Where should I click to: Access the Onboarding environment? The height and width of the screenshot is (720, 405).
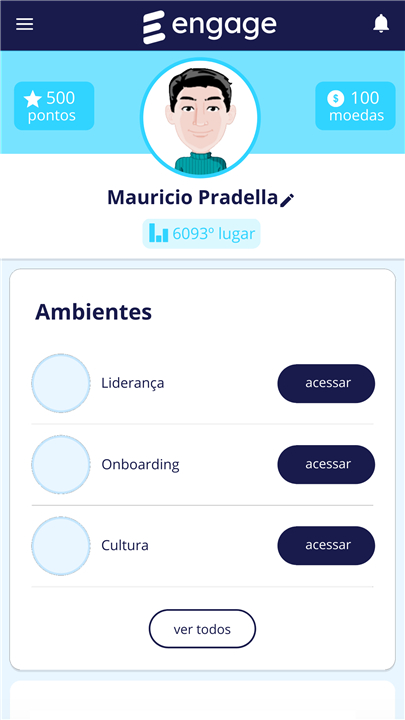326,464
